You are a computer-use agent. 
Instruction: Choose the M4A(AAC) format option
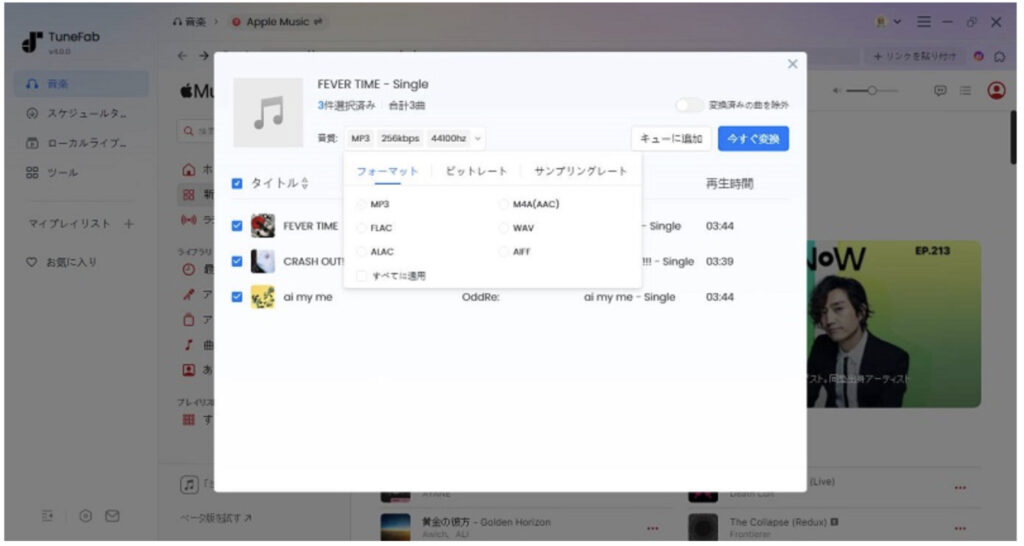[x=504, y=204]
